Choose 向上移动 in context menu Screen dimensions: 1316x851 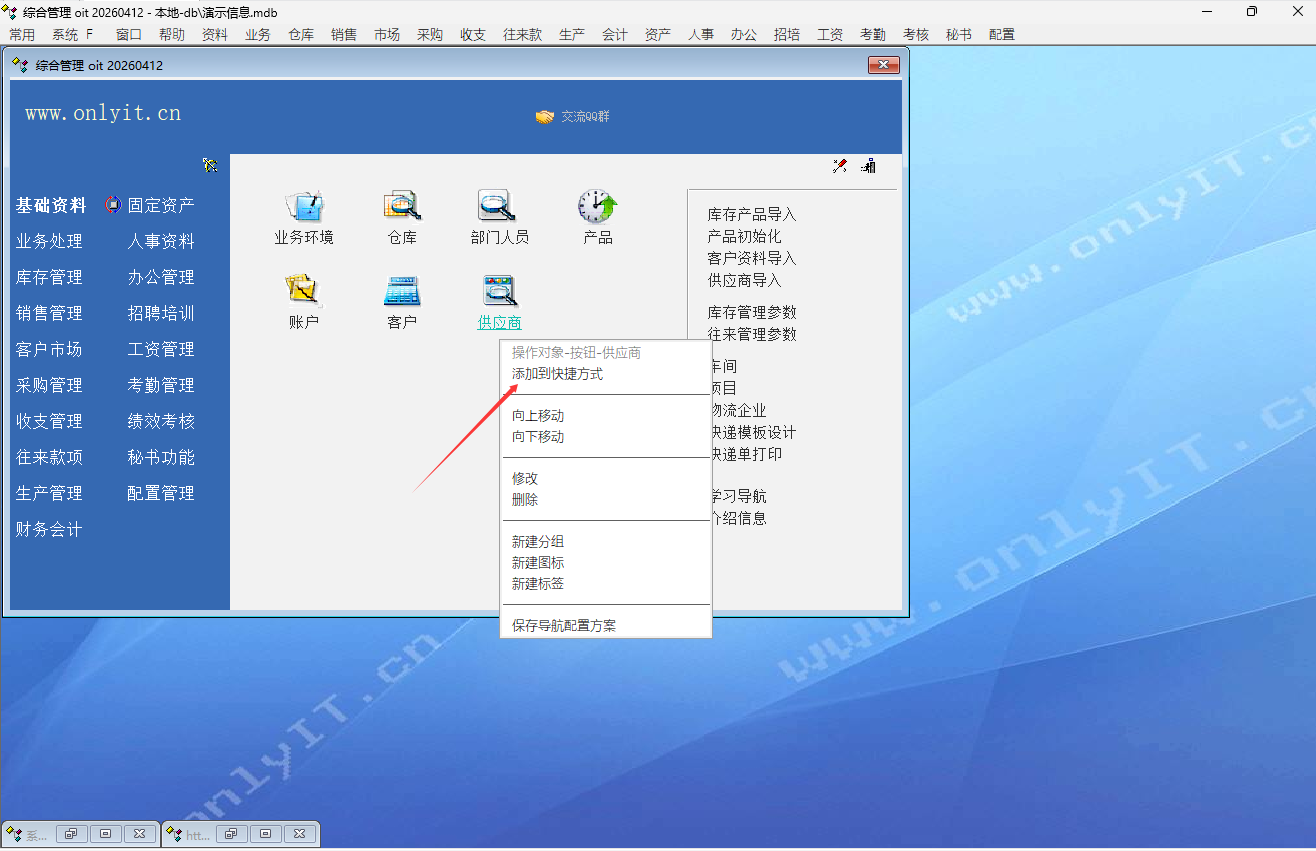pyautogui.click(x=538, y=416)
